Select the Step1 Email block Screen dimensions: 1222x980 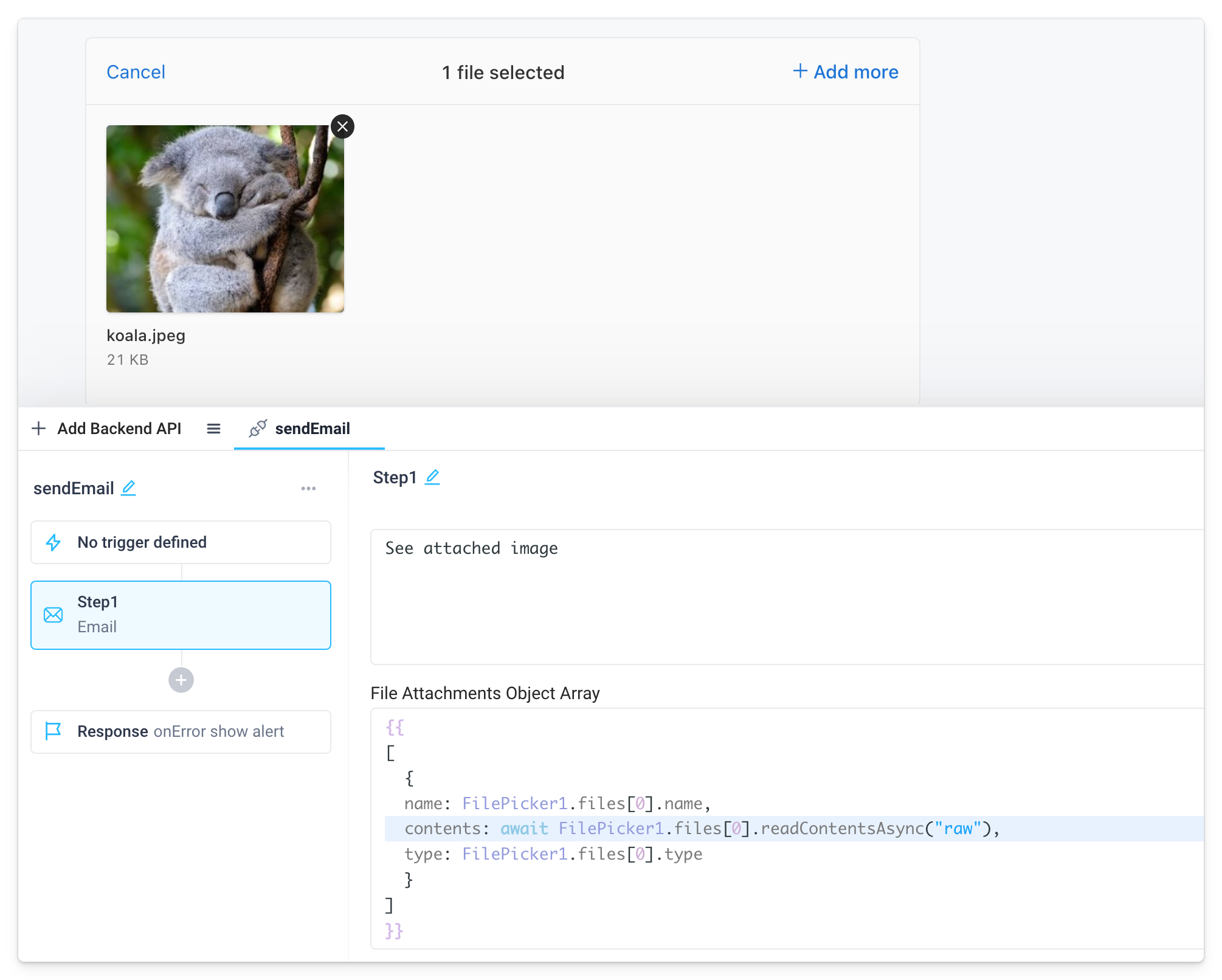click(181, 615)
